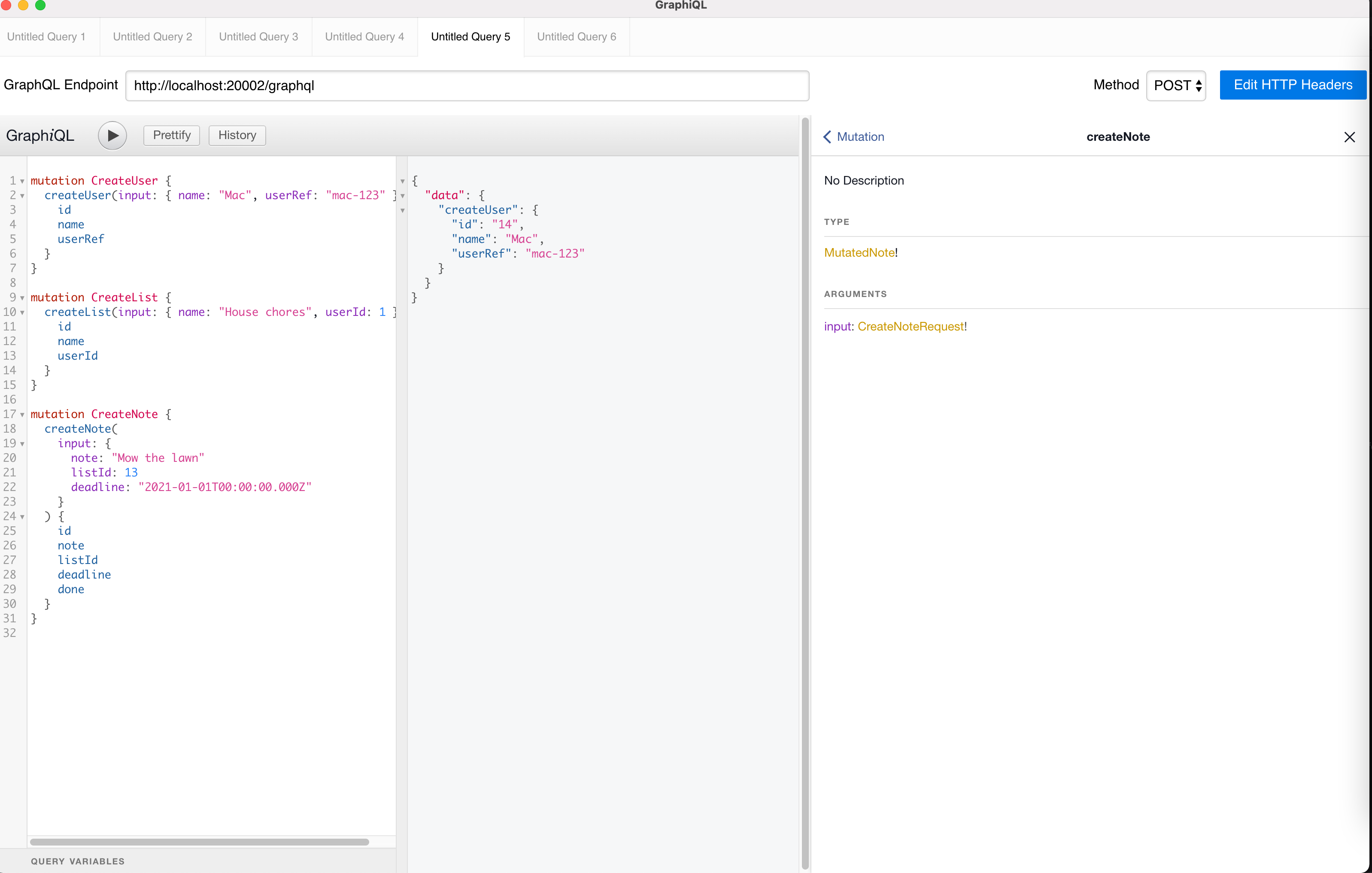
Task: Collapse the "createUser" result object
Action: 402,211
